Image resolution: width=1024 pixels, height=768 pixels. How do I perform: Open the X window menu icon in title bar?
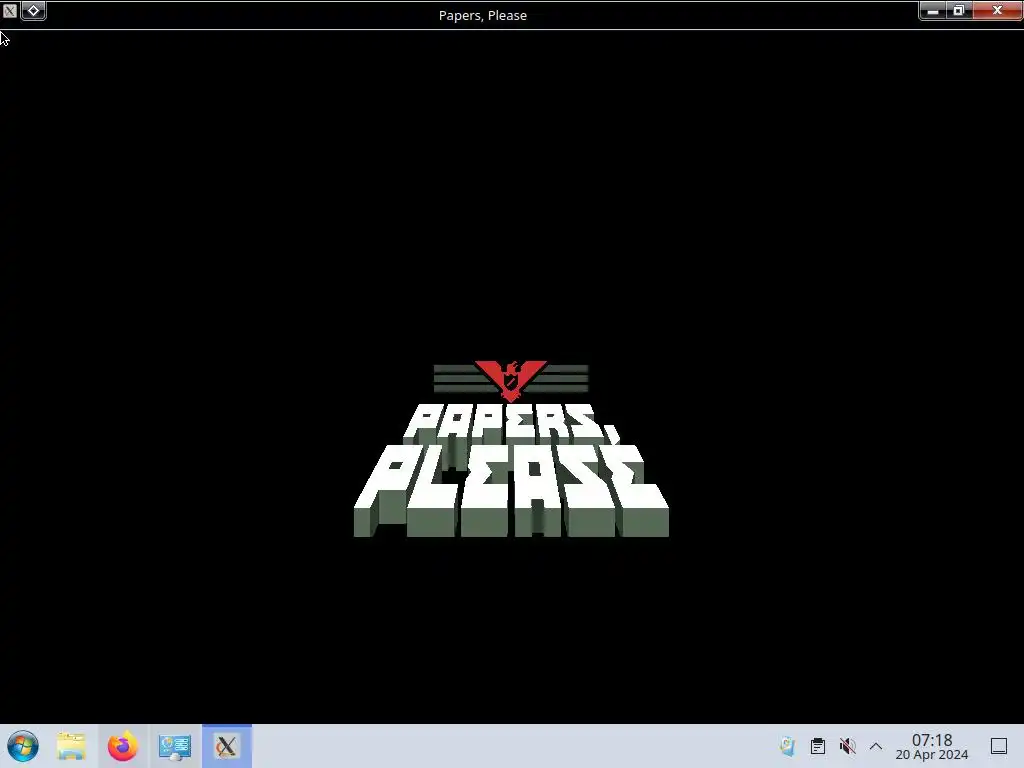[10, 10]
